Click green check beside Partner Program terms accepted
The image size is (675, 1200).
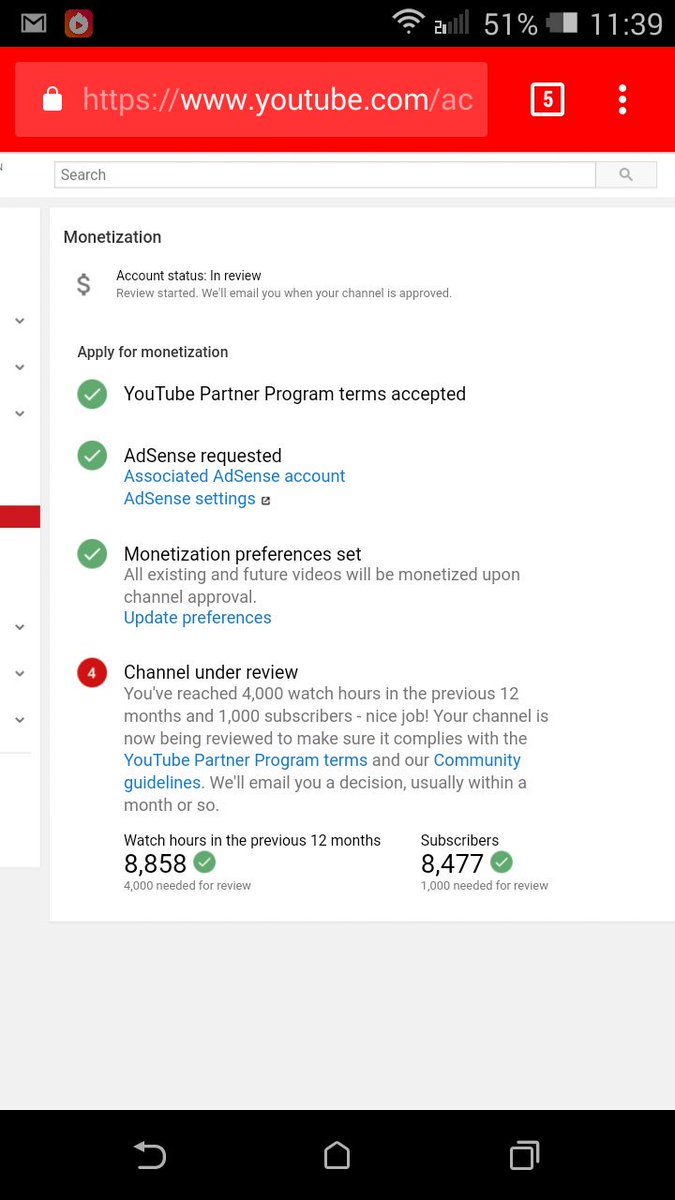[92, 394]
